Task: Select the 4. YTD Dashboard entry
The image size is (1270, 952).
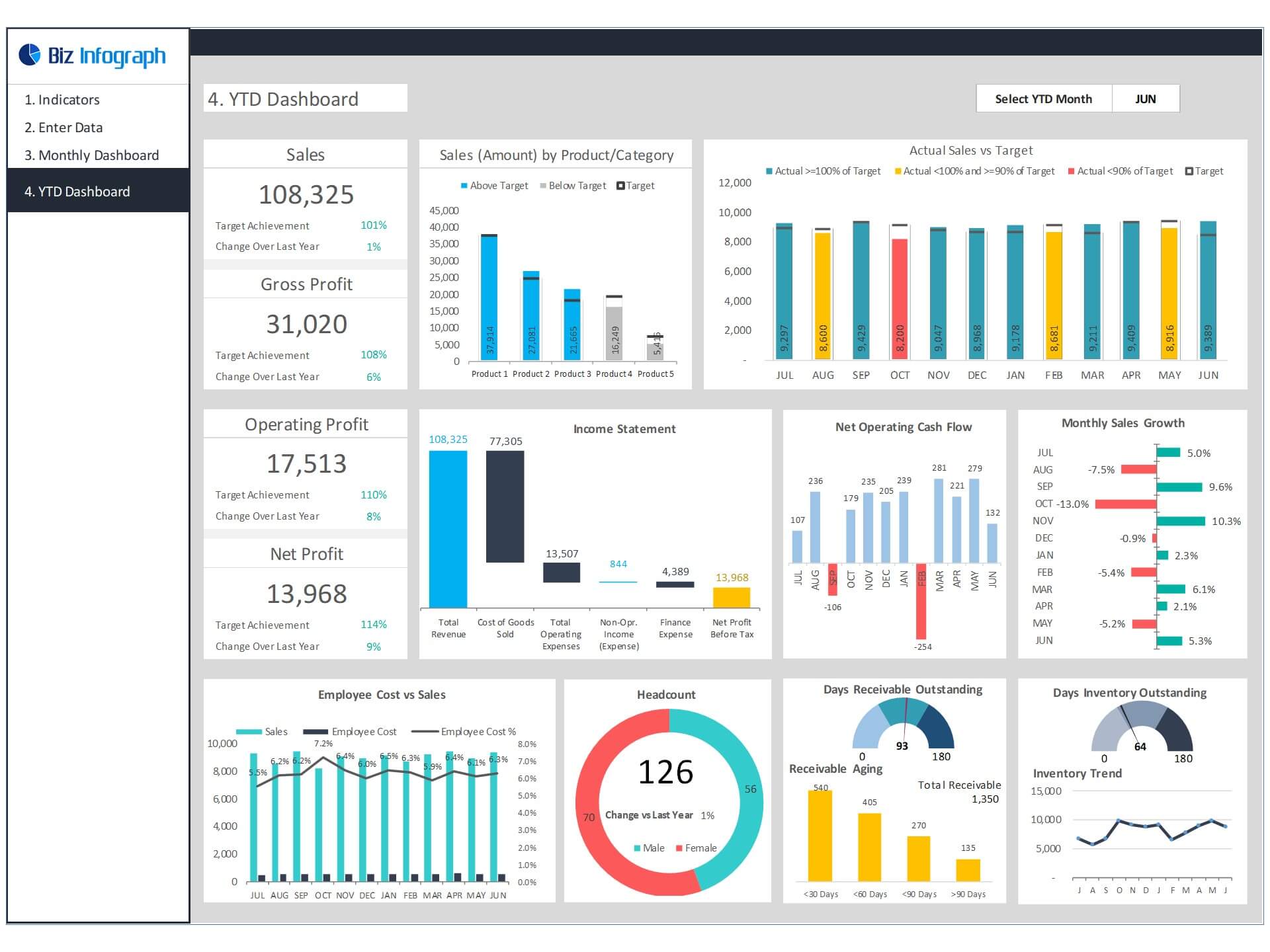Action: point(77,191)
